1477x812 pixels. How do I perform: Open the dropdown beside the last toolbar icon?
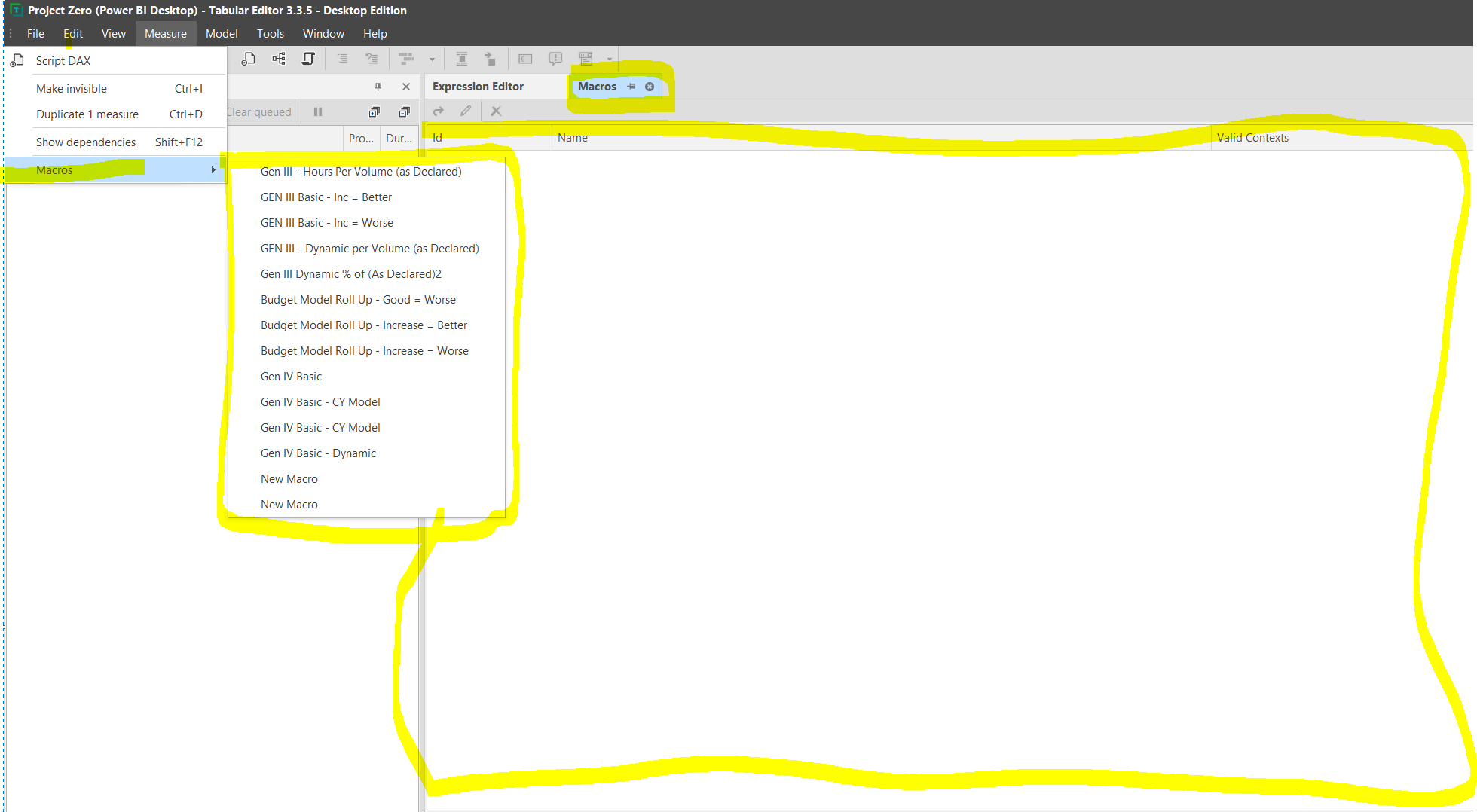610,59
